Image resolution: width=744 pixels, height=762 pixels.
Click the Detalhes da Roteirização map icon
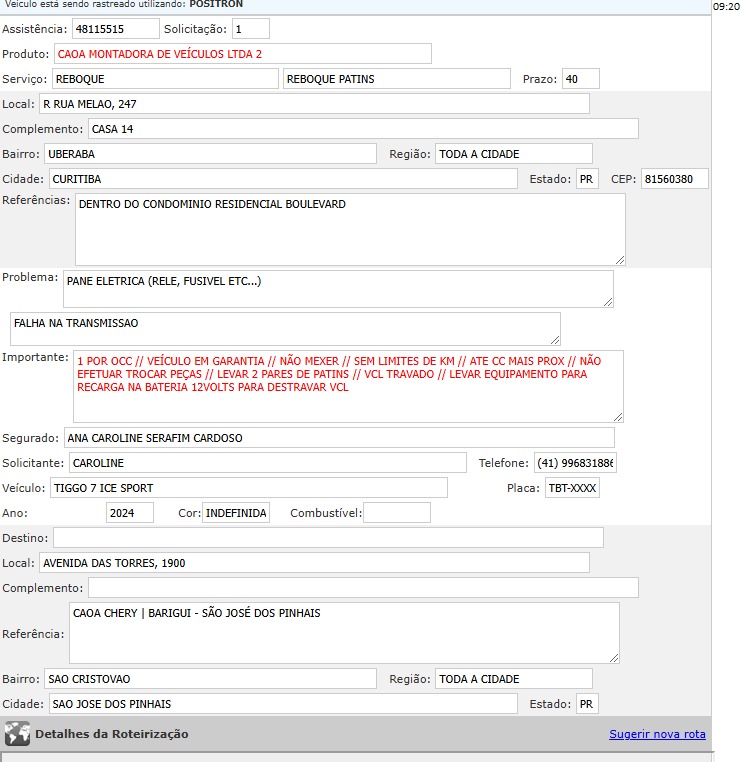pos(17,734)
